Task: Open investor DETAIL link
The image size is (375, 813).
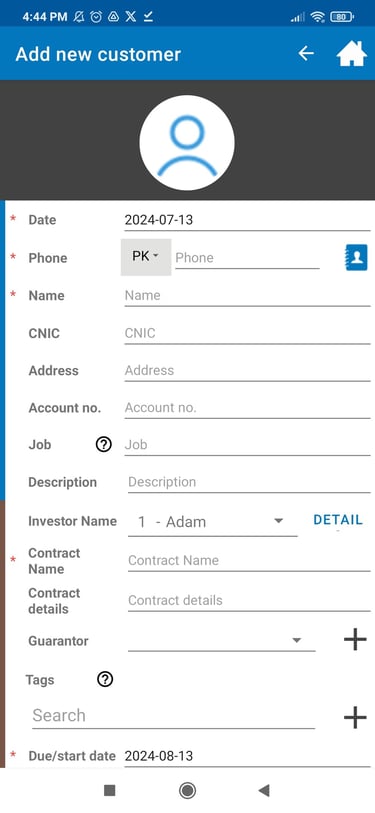Action: tap(338, 520)
